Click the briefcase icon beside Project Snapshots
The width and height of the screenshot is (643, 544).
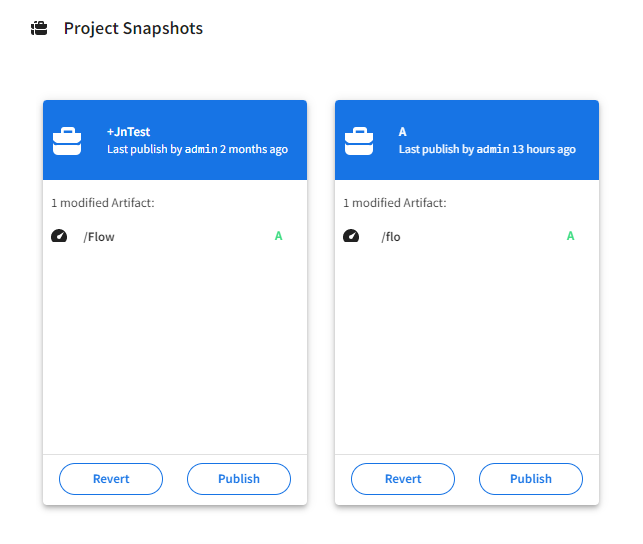tap(39, 28)
